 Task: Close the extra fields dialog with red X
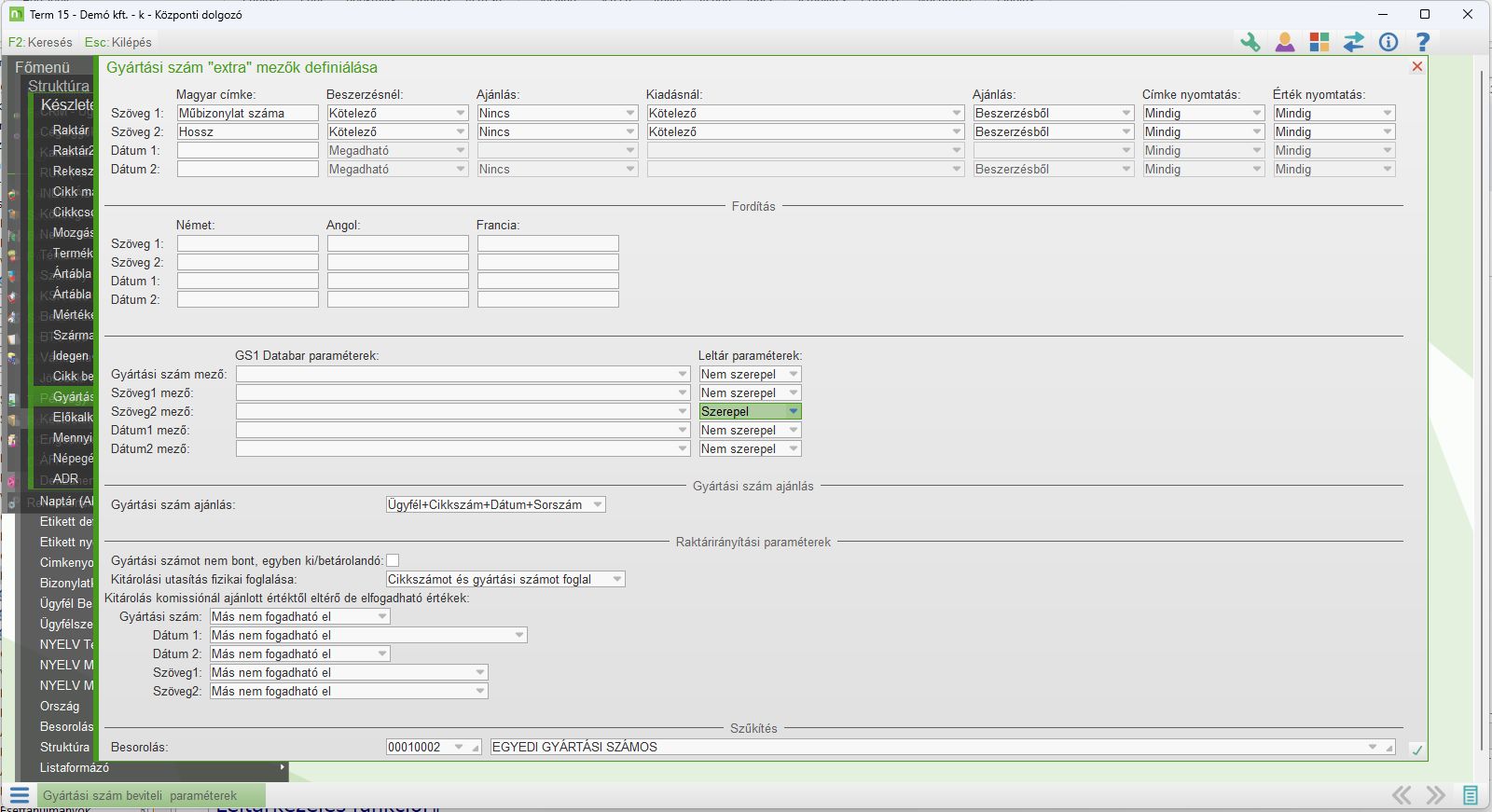pyautogui.click(x=1417, y=67)
